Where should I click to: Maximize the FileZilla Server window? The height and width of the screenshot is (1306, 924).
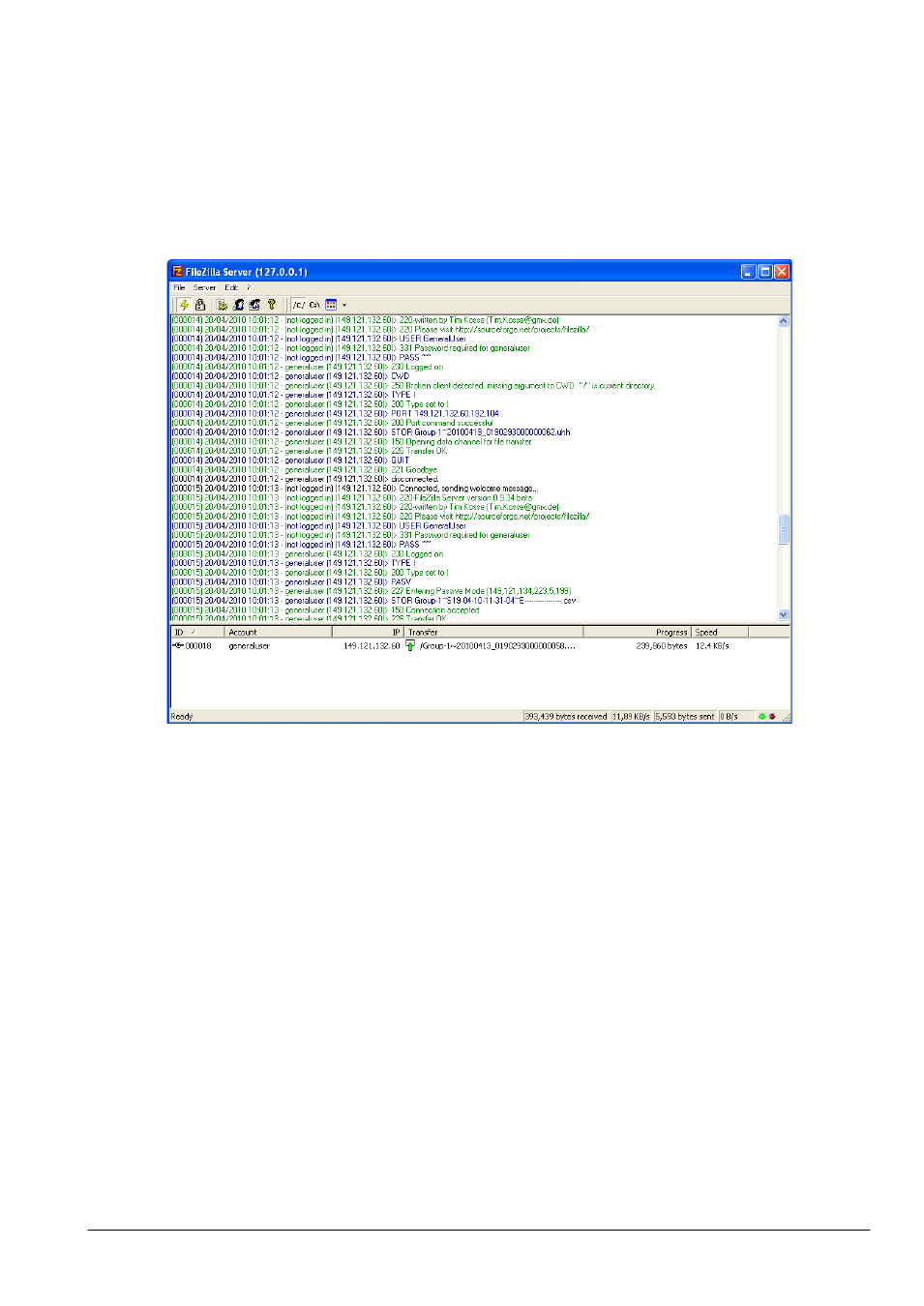click(765, 272)
